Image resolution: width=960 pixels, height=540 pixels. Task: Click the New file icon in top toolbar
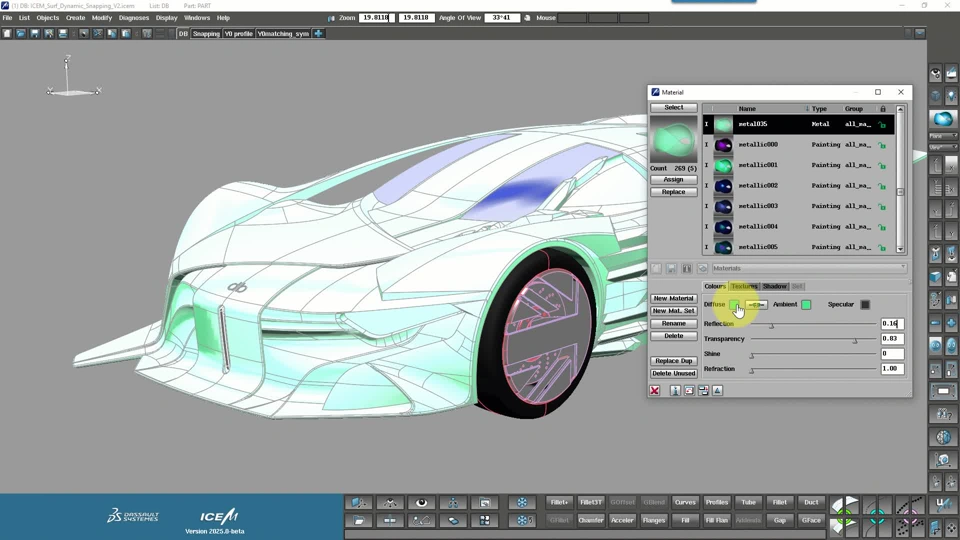pos(7,34)
